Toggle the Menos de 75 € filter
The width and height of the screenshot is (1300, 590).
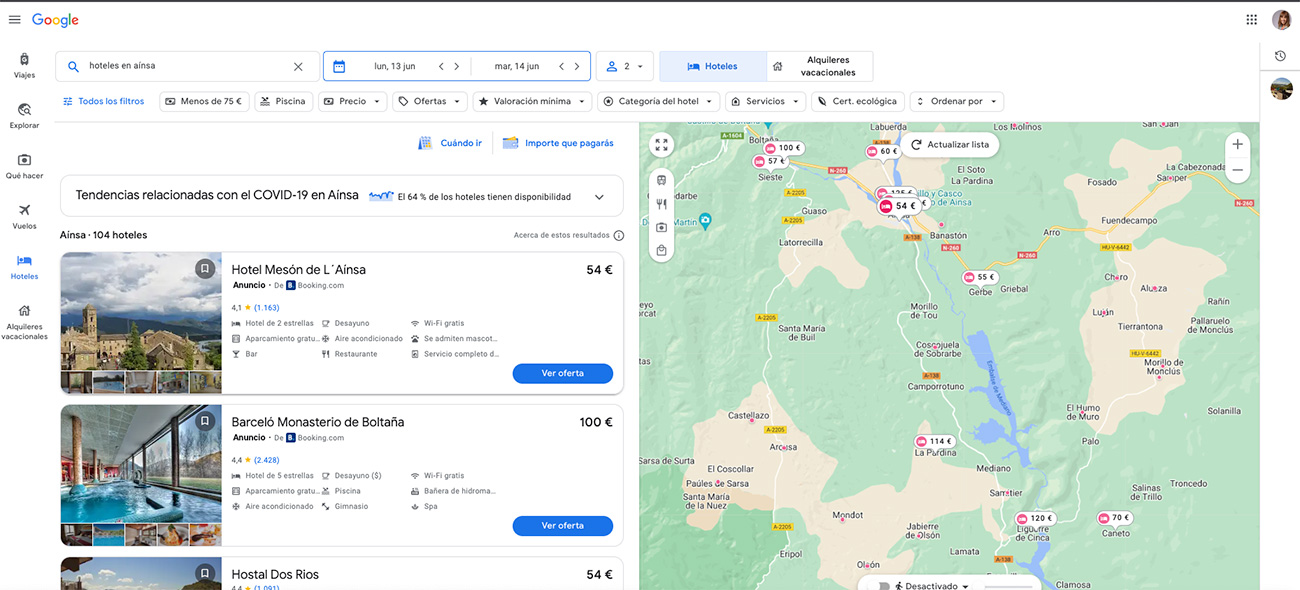204,101
